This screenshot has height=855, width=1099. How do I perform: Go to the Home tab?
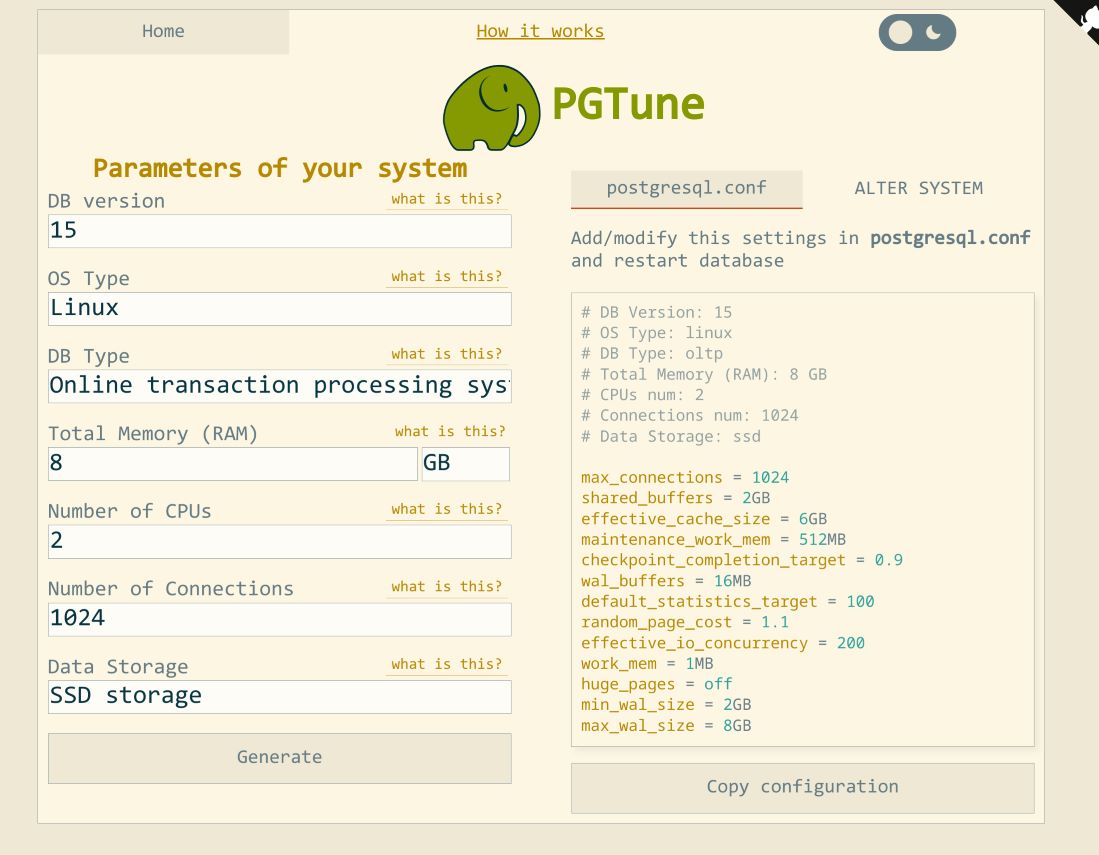[x=163, y=32]
